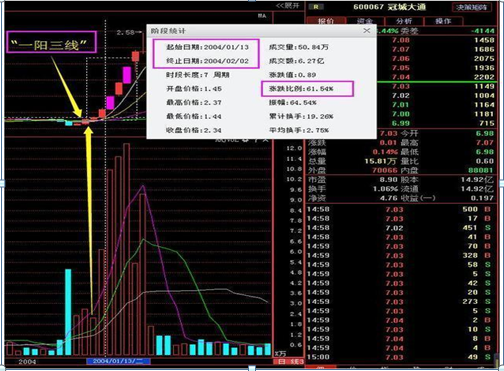Click the 2004 year label on the time axis

pos(27,362)
